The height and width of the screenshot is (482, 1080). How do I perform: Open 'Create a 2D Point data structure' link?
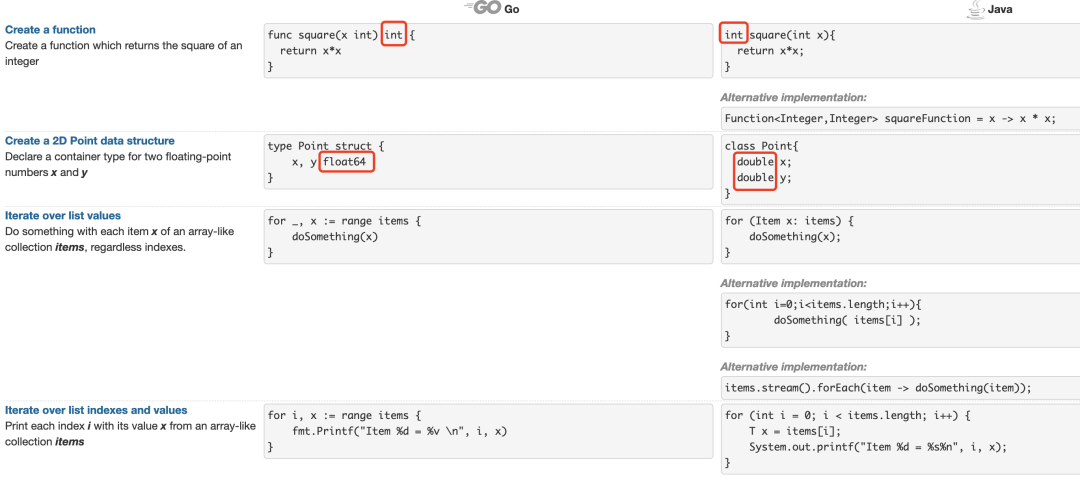90,140
